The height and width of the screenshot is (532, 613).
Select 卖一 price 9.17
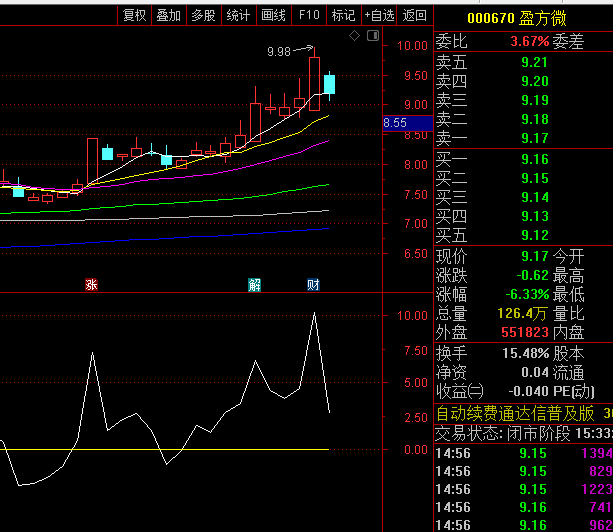535,138
